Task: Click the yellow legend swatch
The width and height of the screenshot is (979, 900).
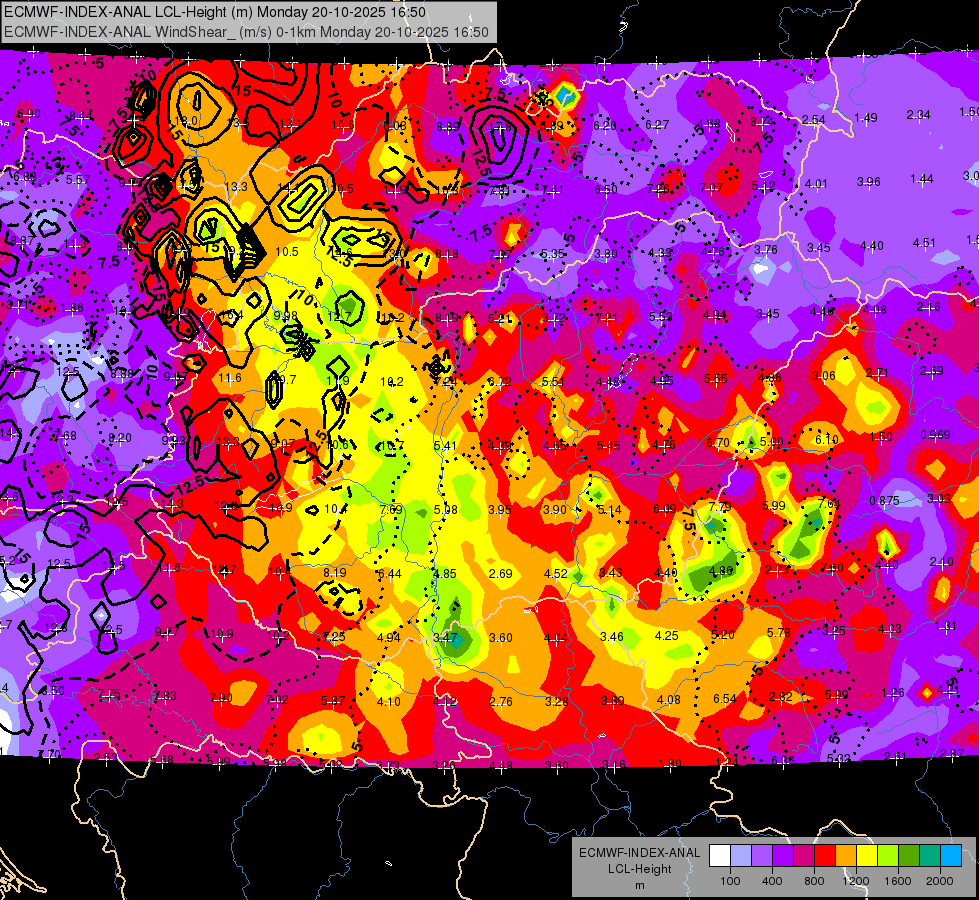Action: (867, 856)
